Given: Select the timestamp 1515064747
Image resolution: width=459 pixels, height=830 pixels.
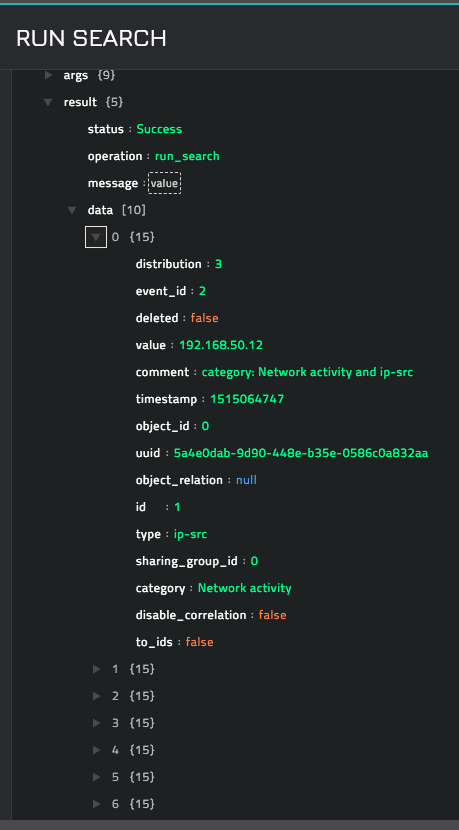Looking at the screenshot, I should (x=247, y=399).
